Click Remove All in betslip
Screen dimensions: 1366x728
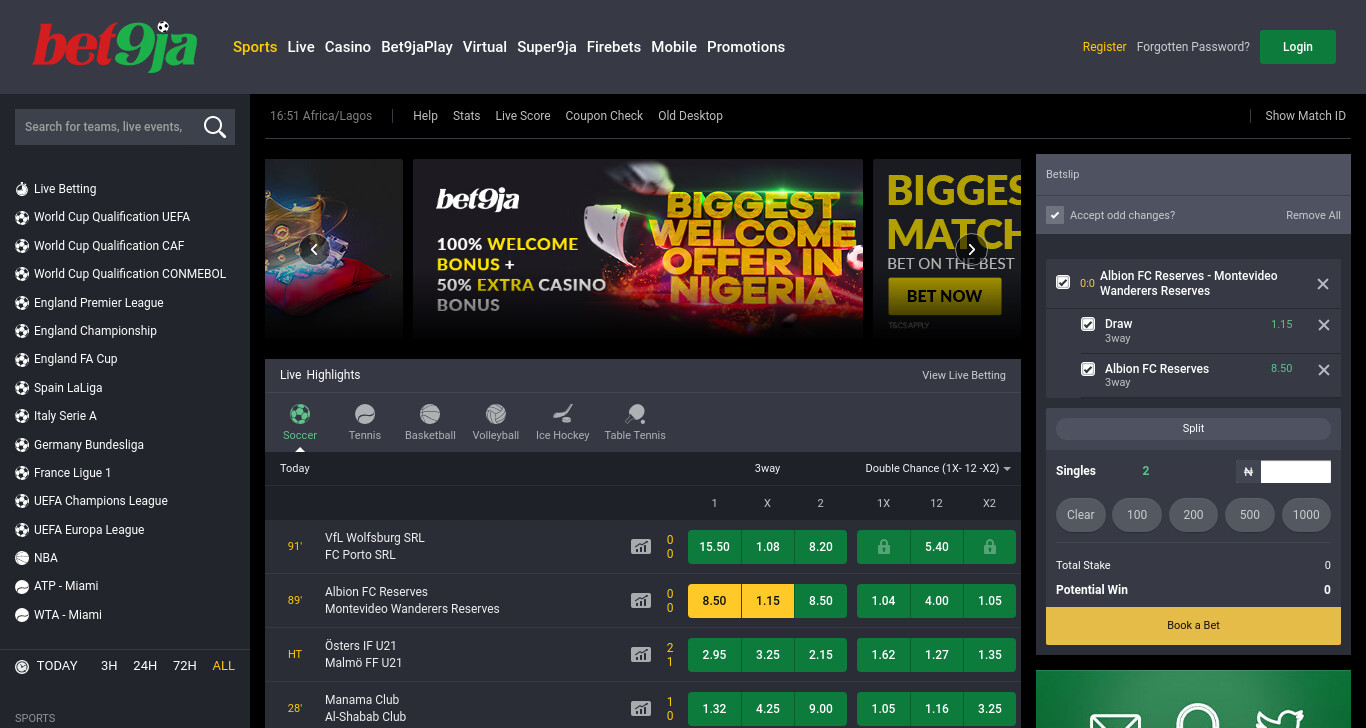[x=1313, y=215]
